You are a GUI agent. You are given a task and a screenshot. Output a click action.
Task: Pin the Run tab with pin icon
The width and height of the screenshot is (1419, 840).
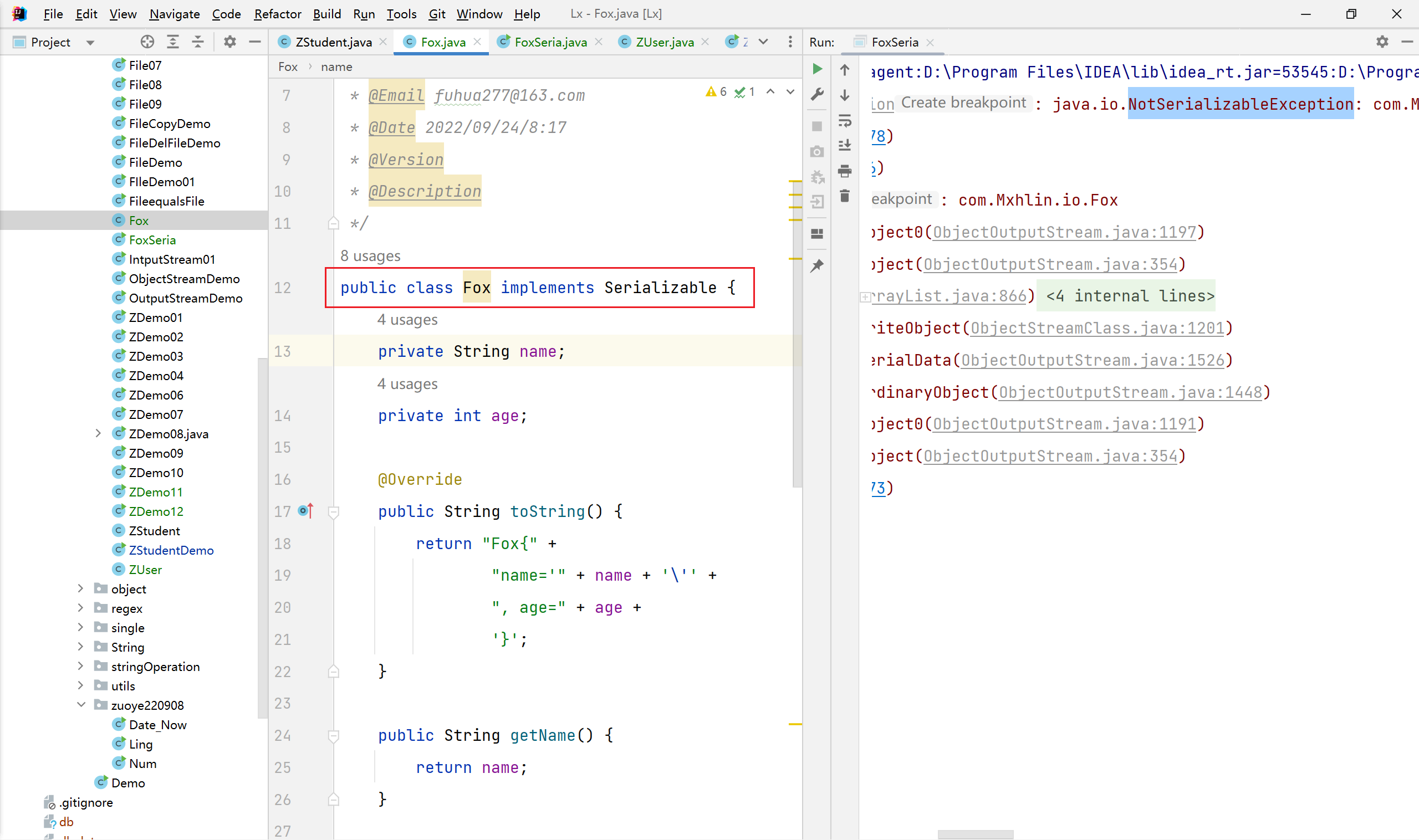pos(817,265)
